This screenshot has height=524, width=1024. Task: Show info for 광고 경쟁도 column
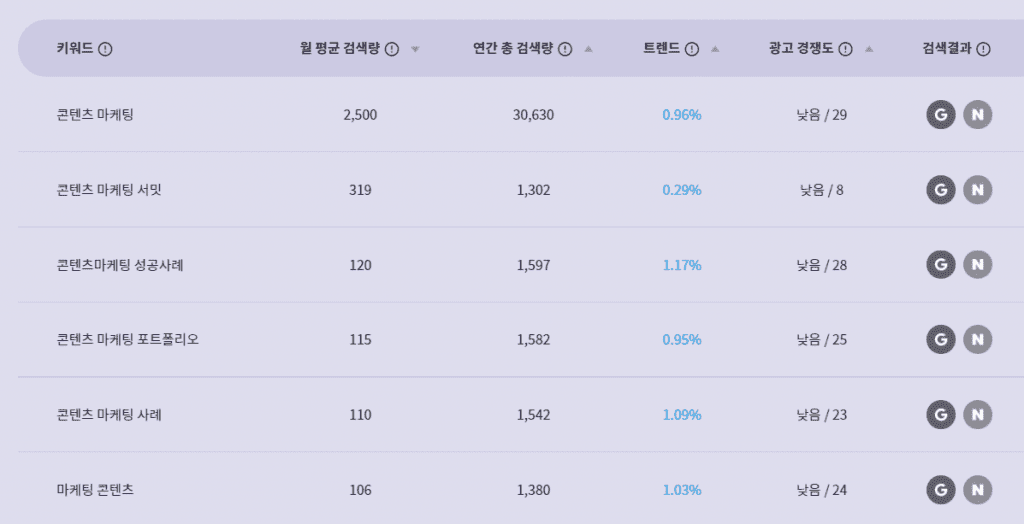(846, 49)
